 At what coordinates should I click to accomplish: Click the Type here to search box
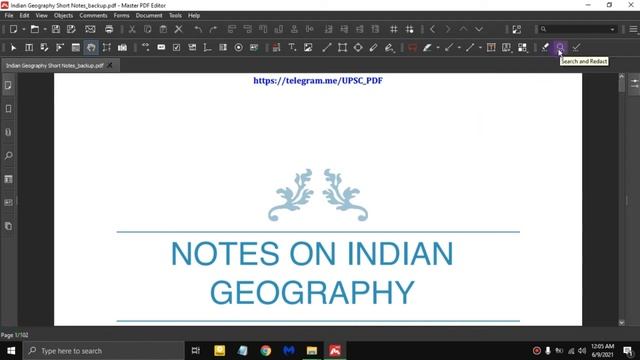103,351
